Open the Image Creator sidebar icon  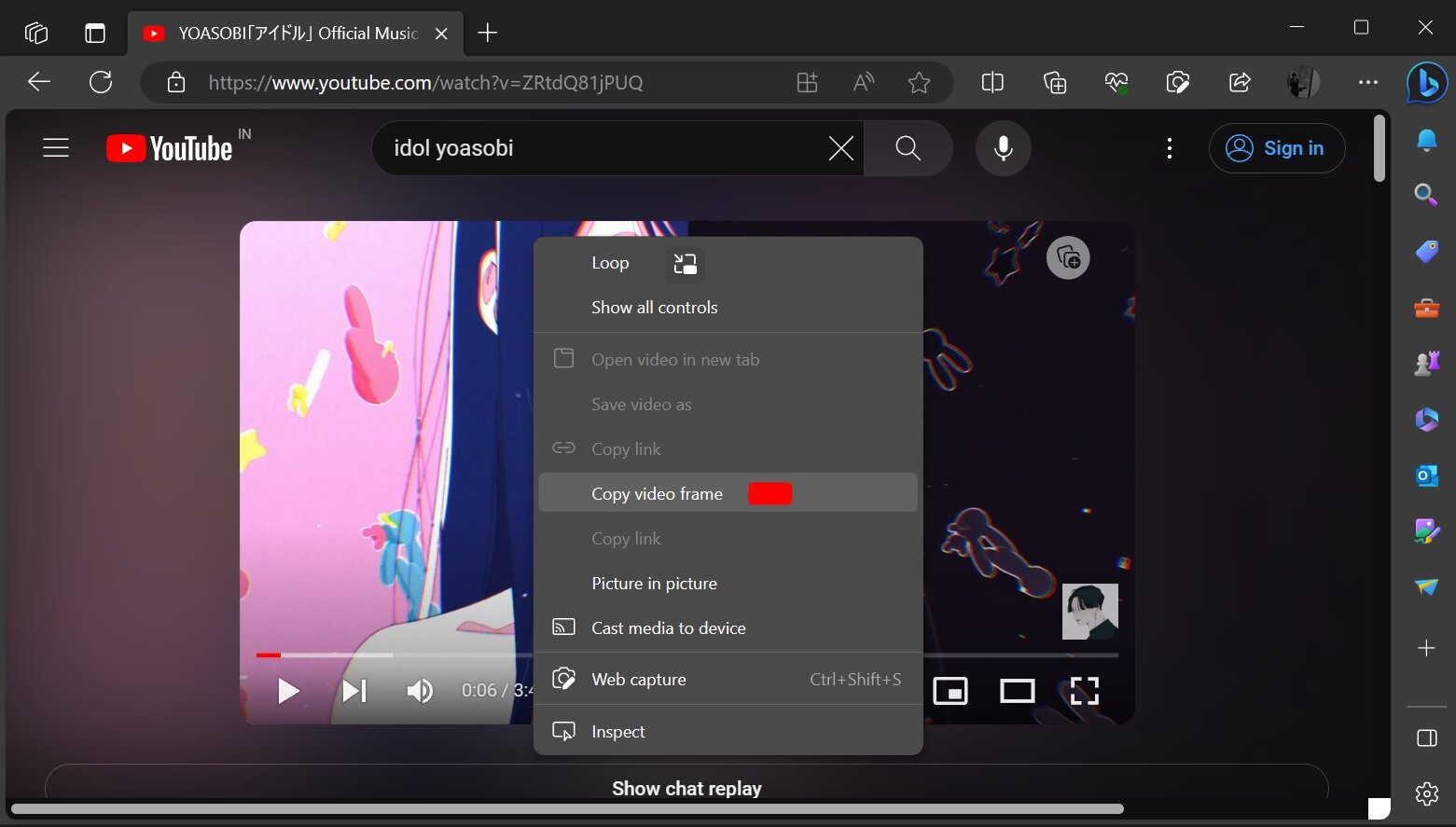click(1426, 531)
